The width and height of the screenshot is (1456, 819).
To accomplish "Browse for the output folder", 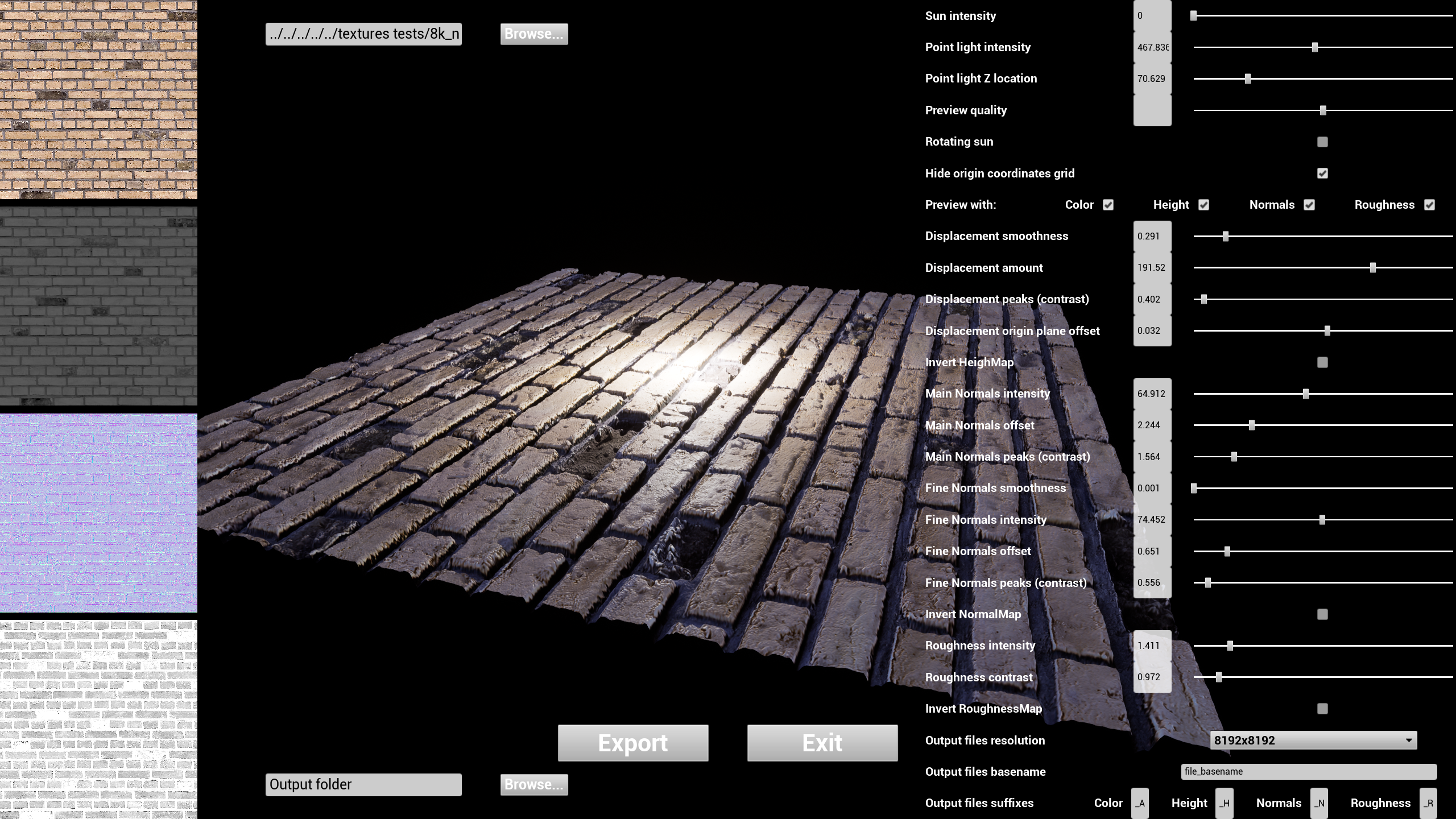I will click(x=533, y=784).
